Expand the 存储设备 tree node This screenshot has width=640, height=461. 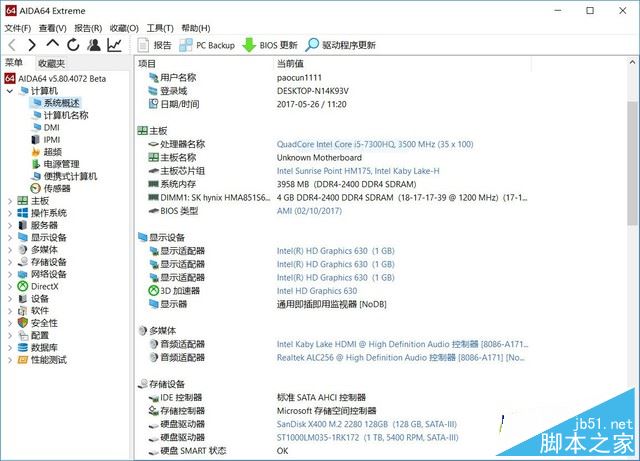coord(10,262)
